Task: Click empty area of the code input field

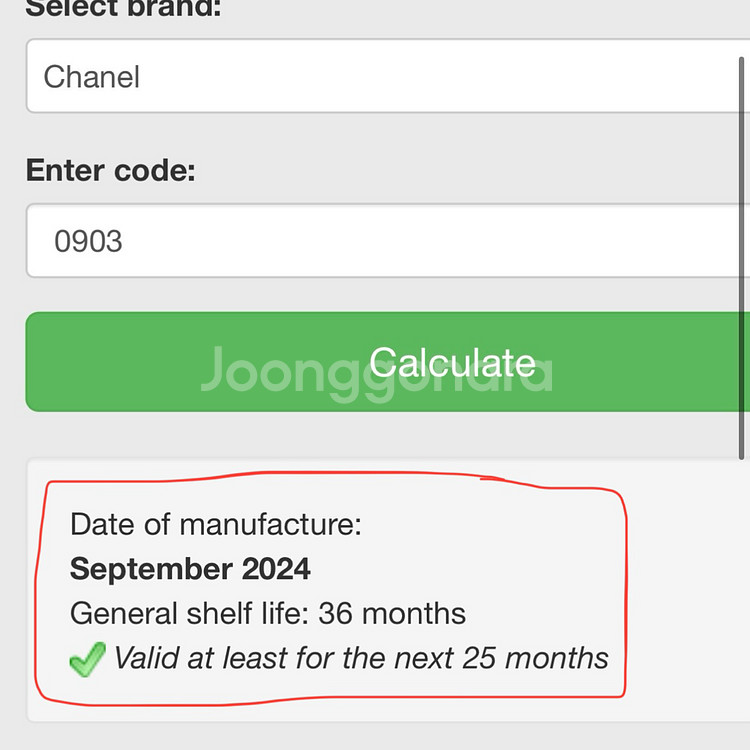Action: point(430,241)
